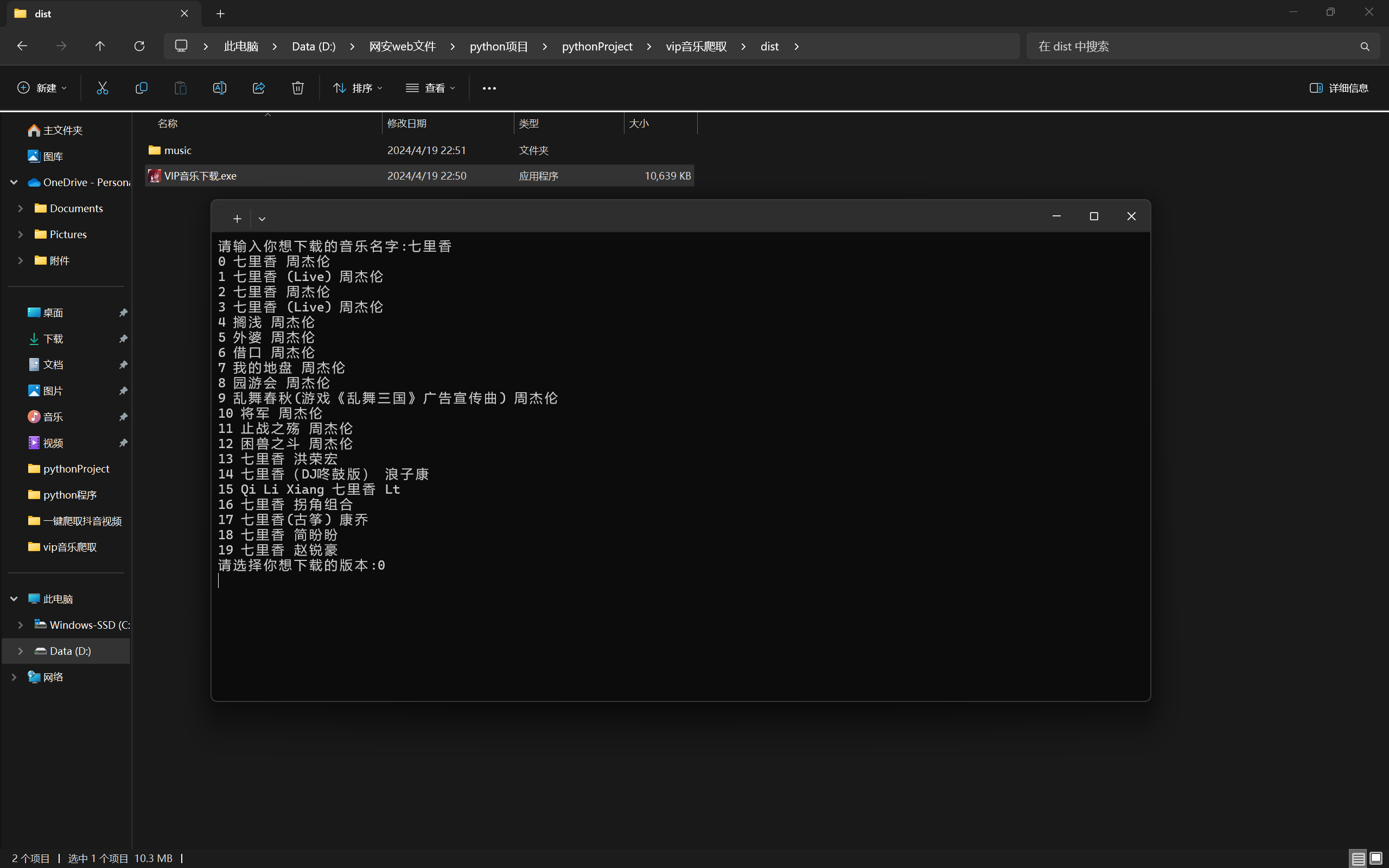Select the music folder

click(419, 150)
